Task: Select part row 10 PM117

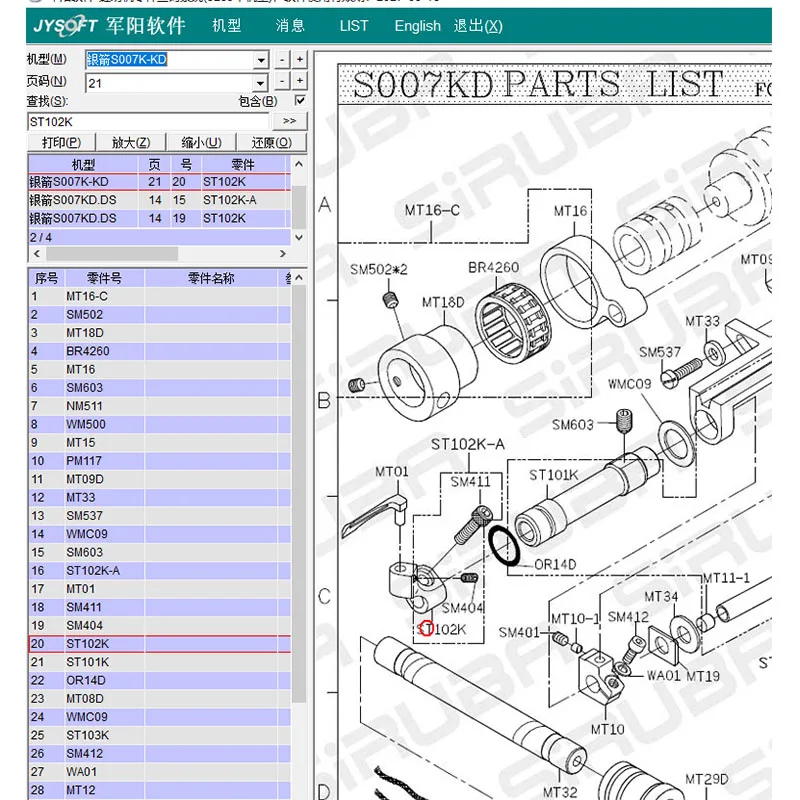Action: pyautogui.click(x=159, y=461)
